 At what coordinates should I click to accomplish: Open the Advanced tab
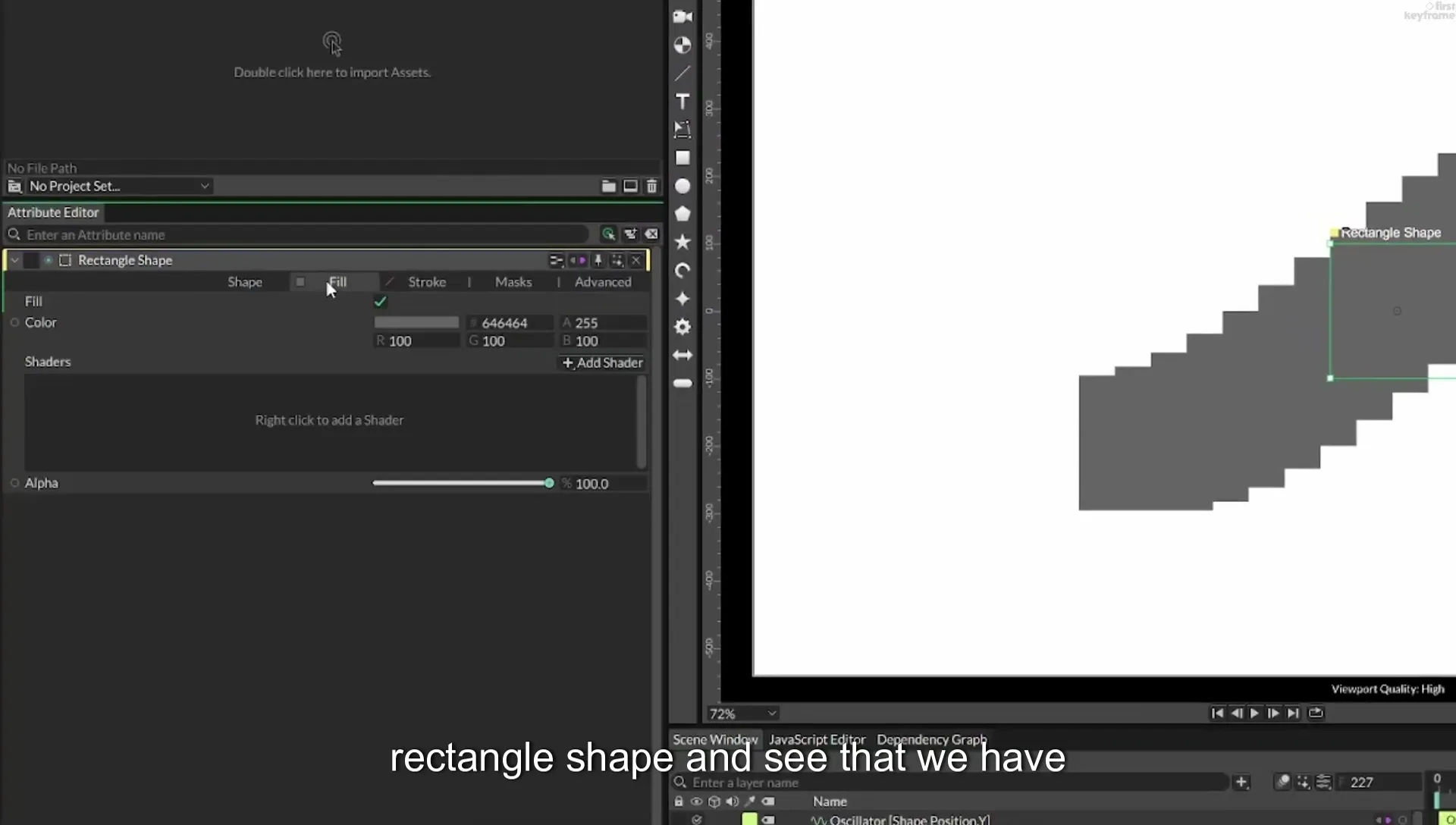[x=603, y=282]
